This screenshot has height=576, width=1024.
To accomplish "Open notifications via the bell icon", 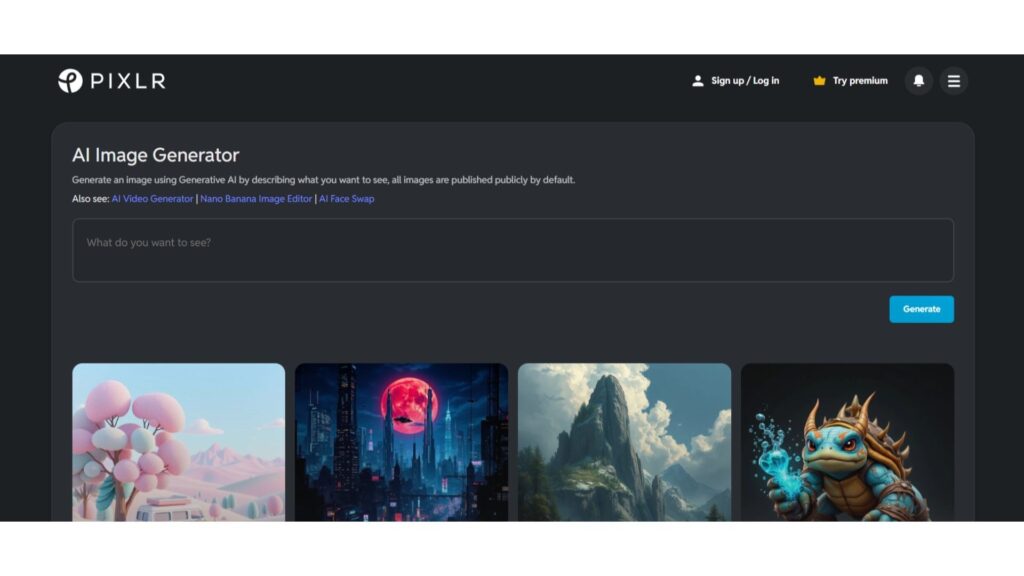I will (919, 81).
